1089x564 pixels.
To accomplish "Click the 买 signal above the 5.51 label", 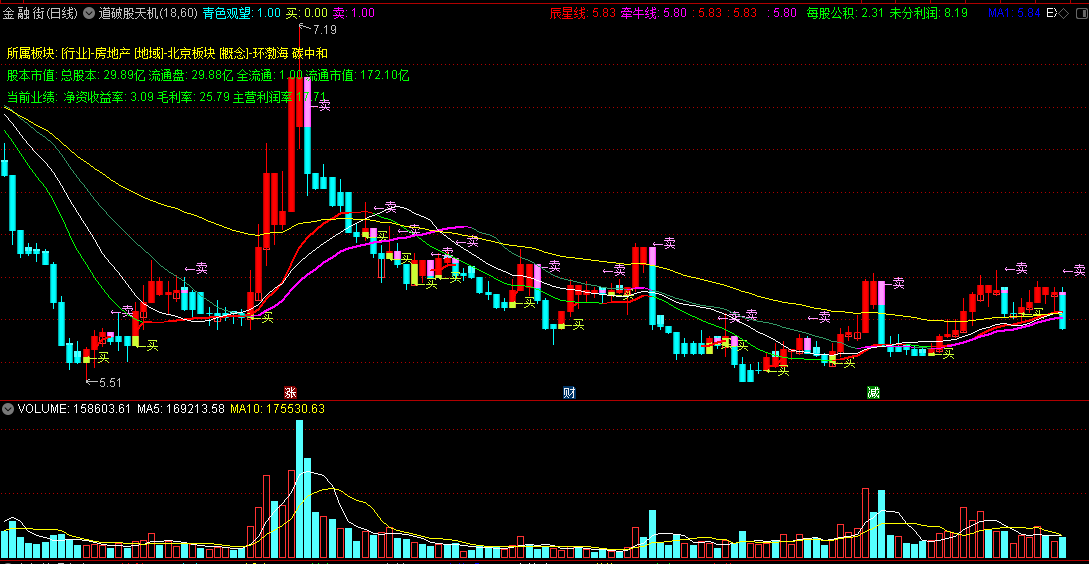I will pyautogui.click(x=99, y=358).
